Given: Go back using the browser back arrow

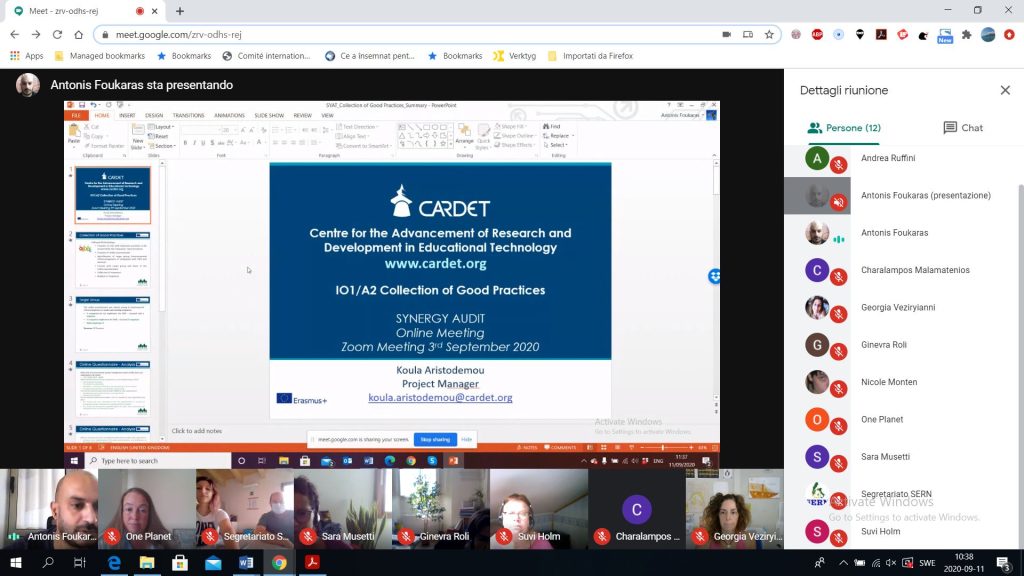Looking at the screenshot, I should (x=14, y=35).
